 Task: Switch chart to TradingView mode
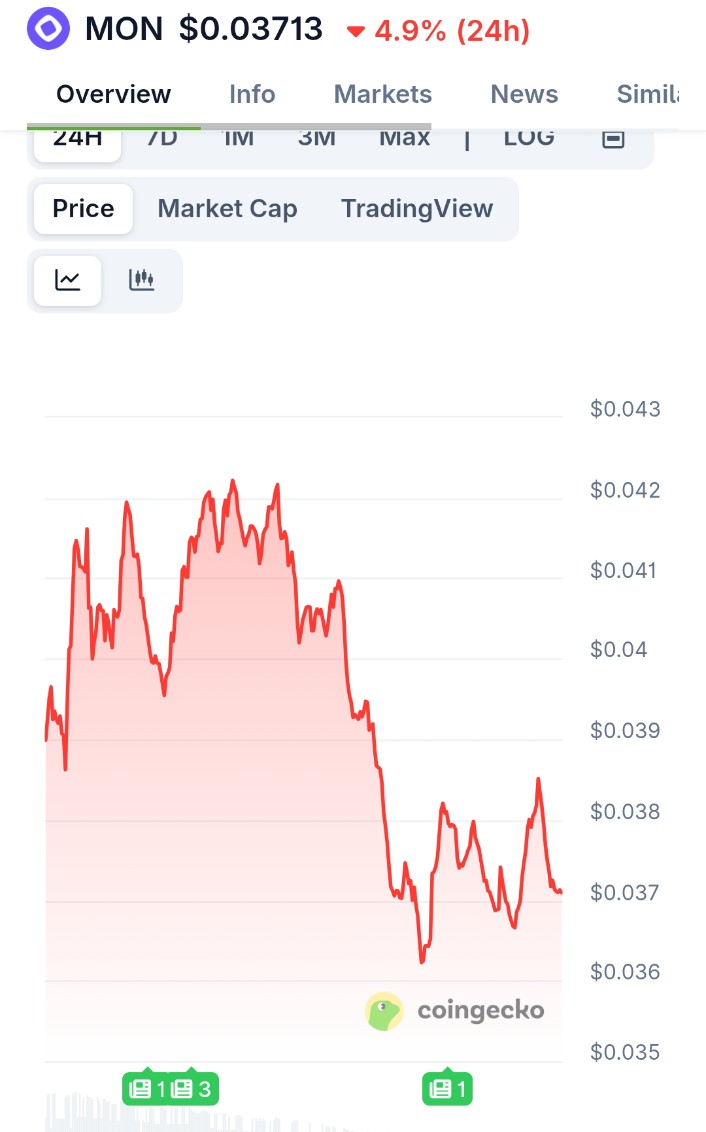(417, 209)
